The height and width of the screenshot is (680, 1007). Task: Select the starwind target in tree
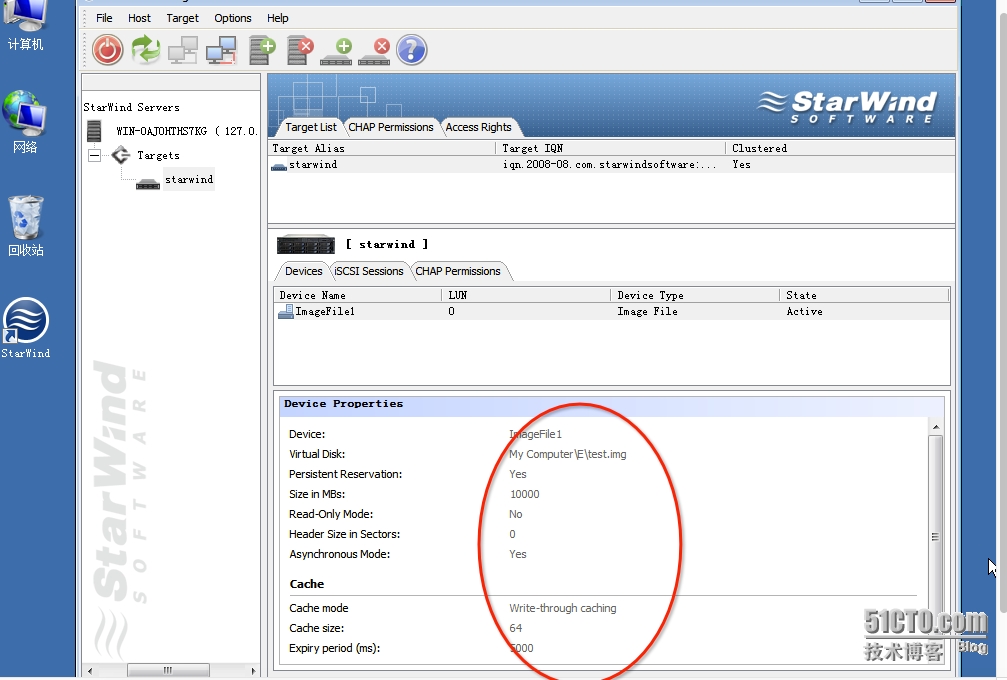coord(189,180)
